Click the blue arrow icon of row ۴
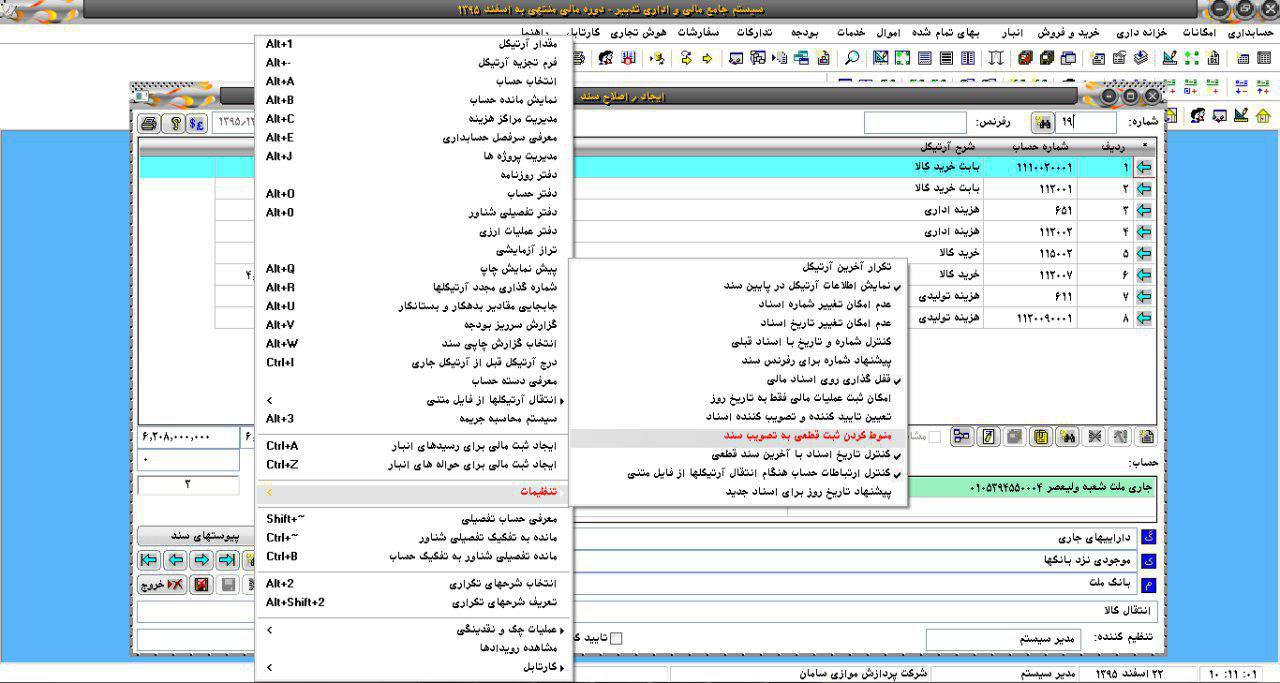 (1144, 231)
